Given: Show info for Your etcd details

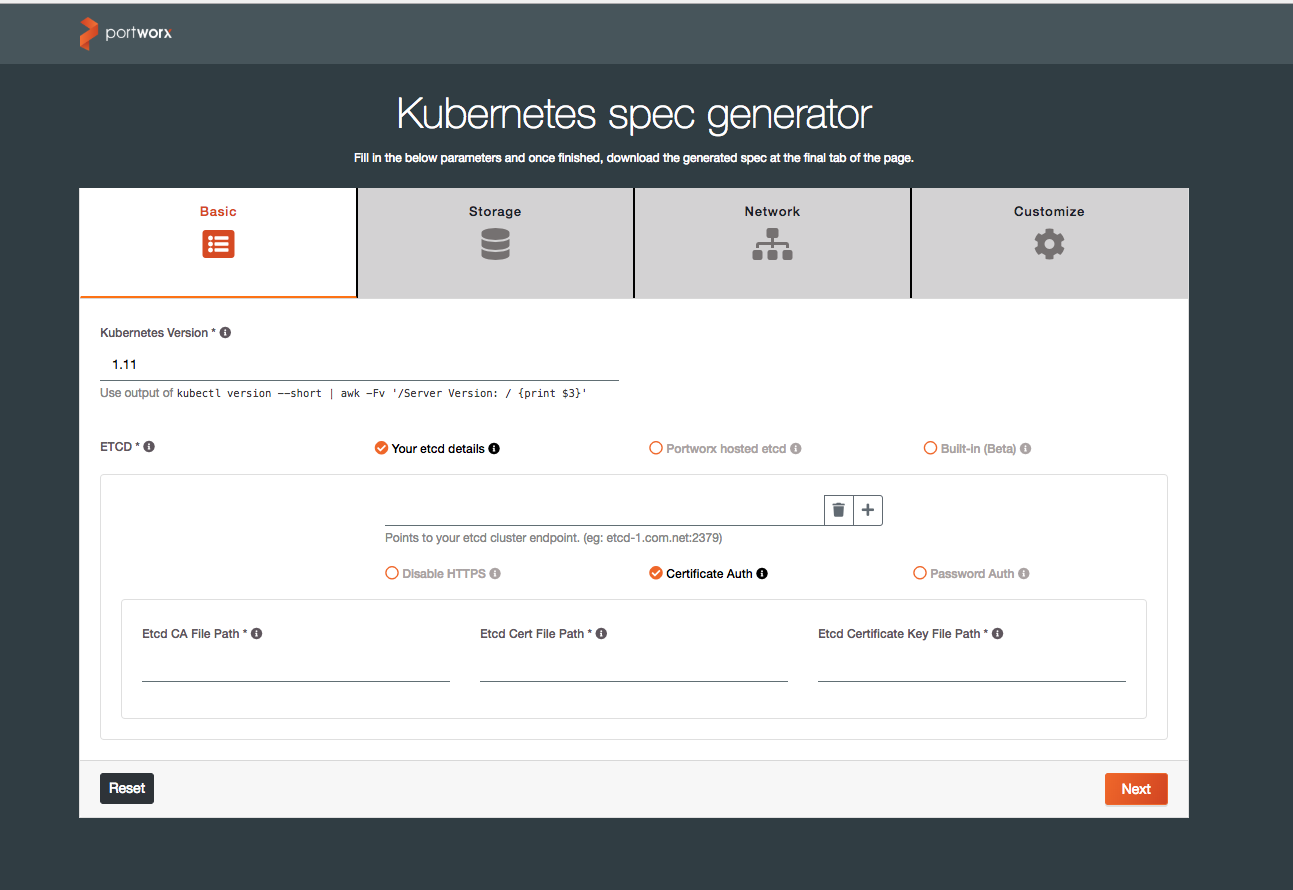Looking at the screenshot, I should (x=494, y=448).
